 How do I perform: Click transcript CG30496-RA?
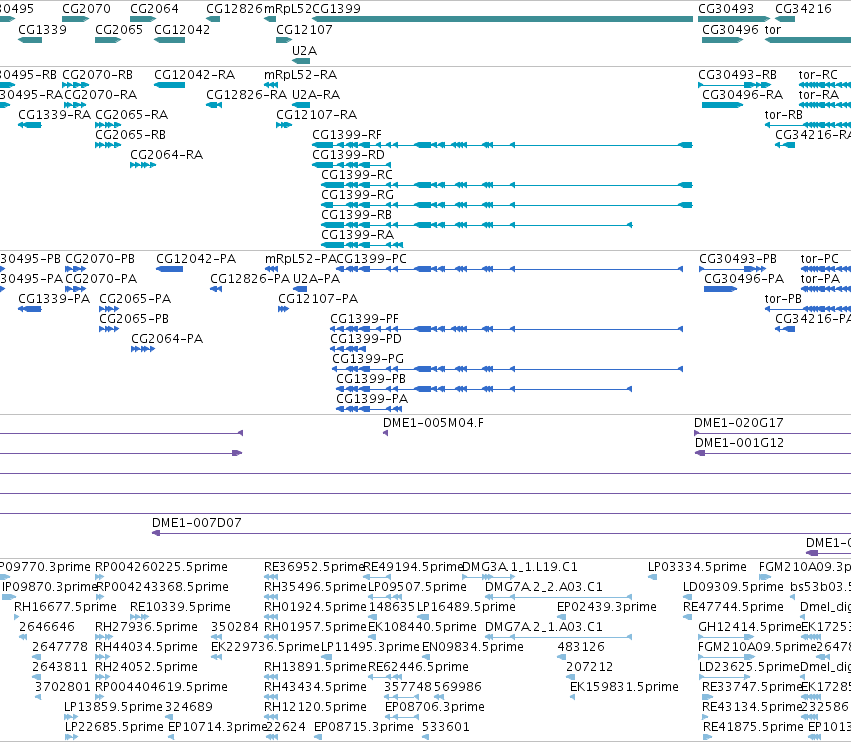pos(742,95)
